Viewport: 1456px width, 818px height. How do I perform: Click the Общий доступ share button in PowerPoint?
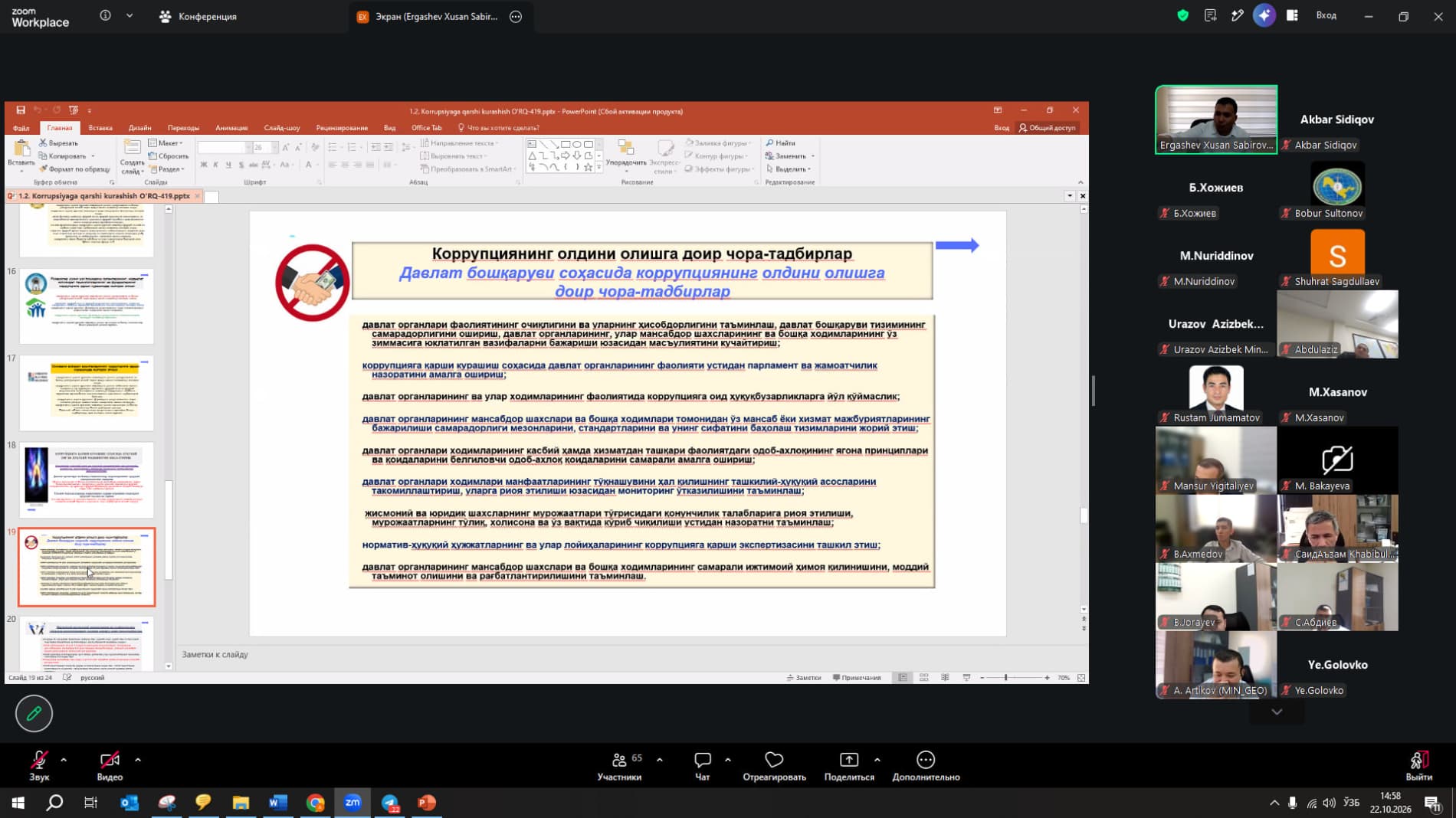1047,128
